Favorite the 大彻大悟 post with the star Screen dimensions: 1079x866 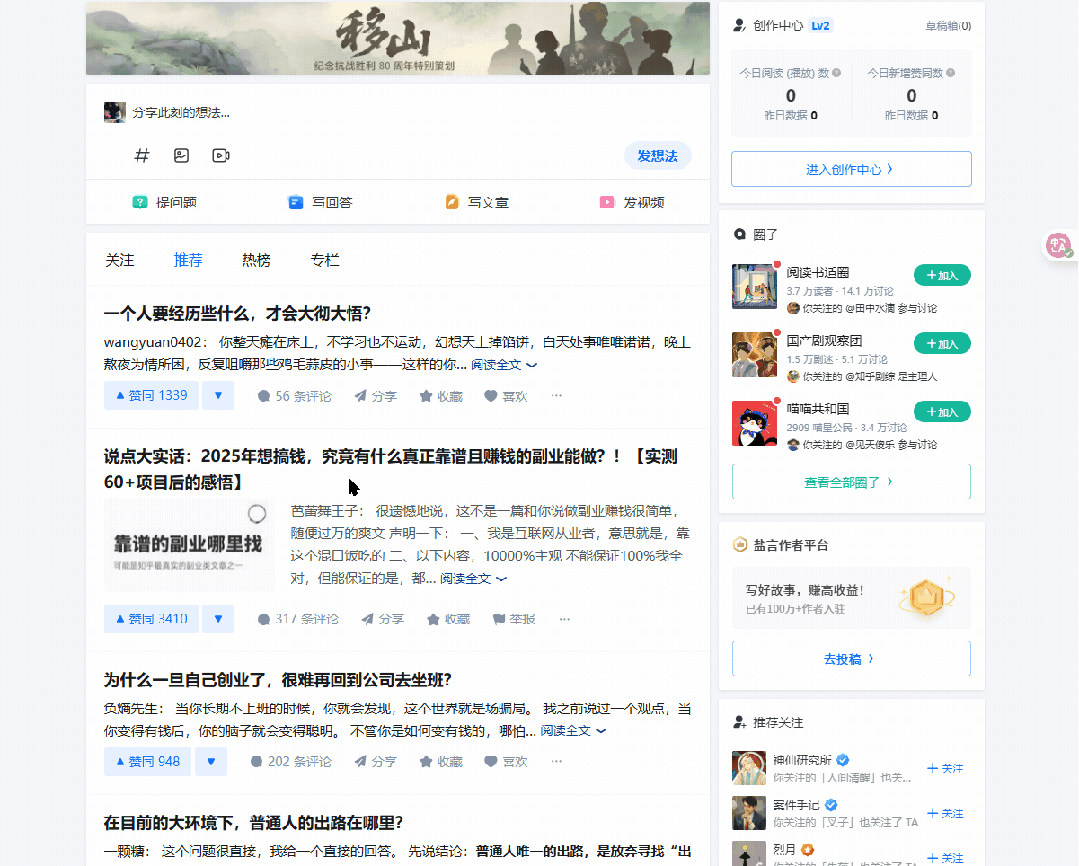[x=441, y=396]
